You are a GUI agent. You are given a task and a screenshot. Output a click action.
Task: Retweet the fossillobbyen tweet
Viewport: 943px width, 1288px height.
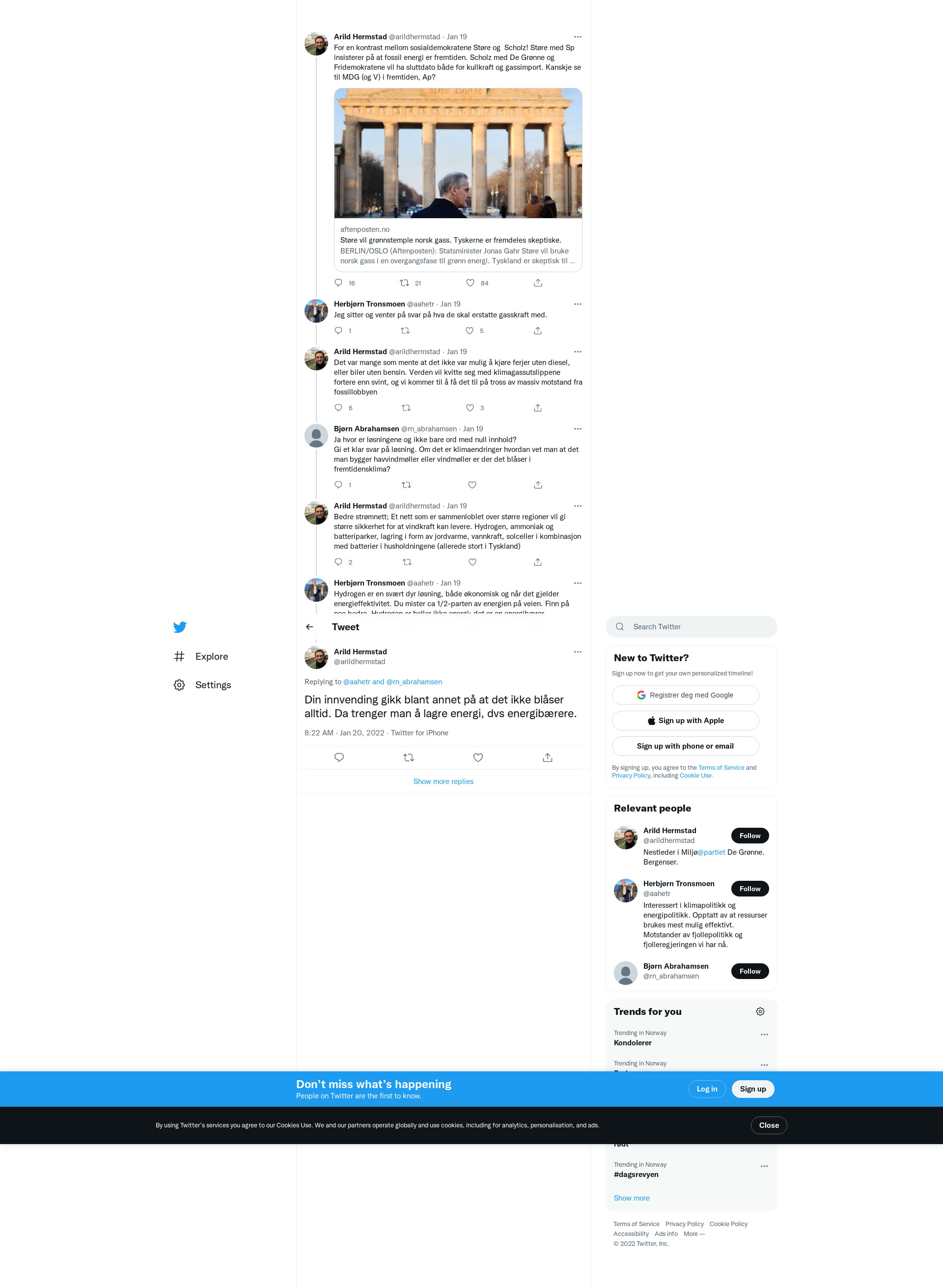[407, 408]
